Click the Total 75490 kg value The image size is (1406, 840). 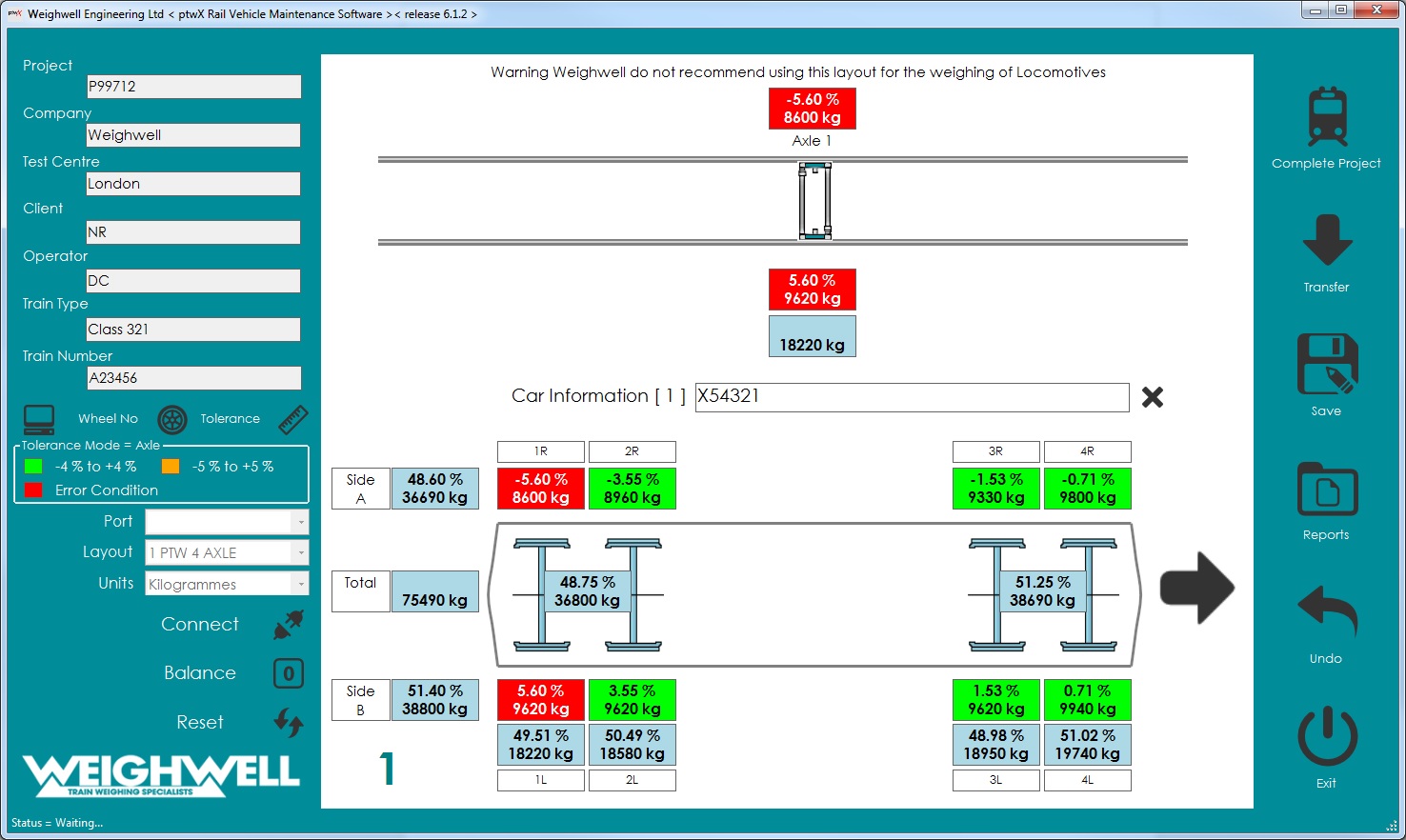(435, 591)
